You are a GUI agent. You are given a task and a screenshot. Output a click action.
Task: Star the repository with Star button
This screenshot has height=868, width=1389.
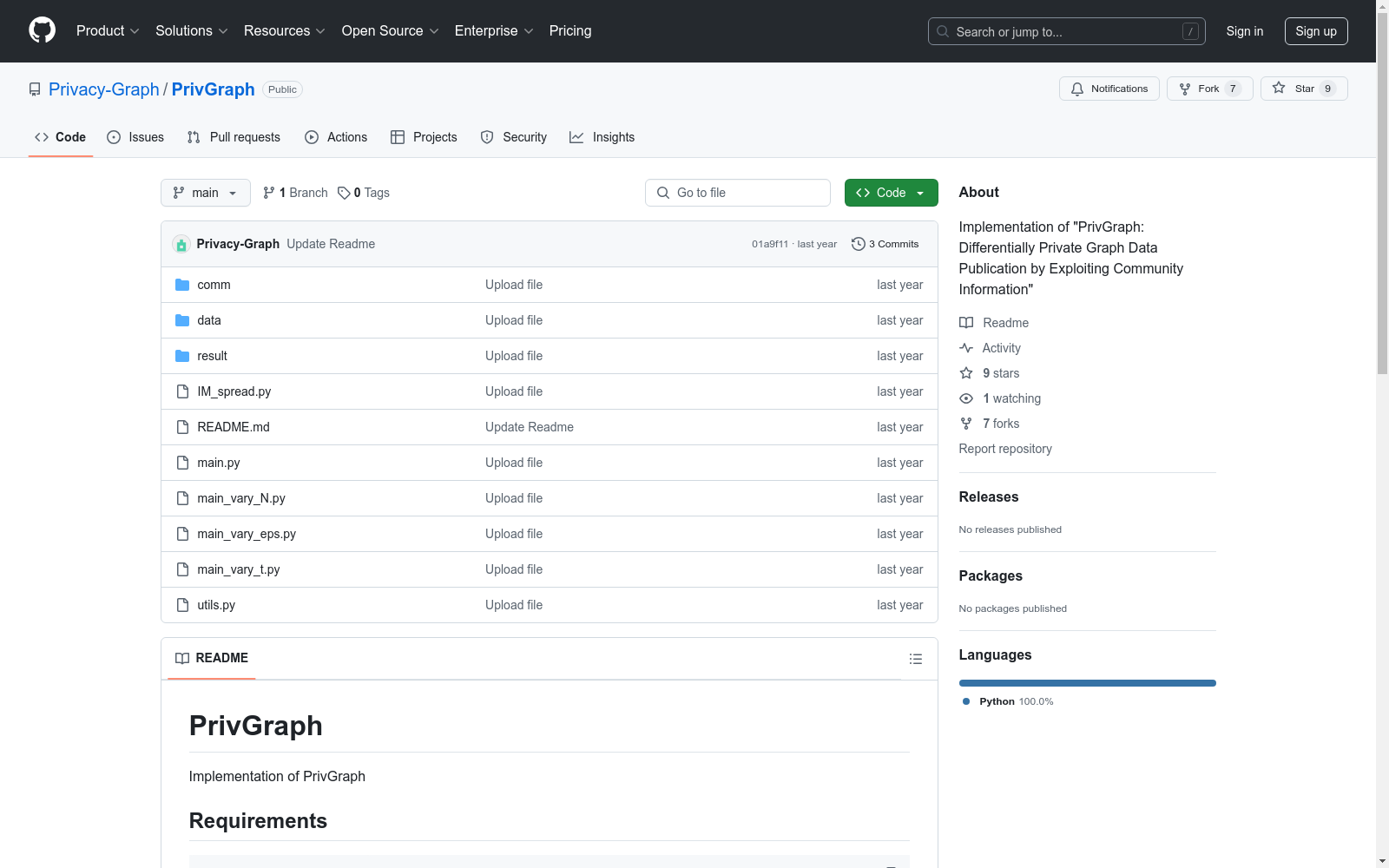point(1304,89)
